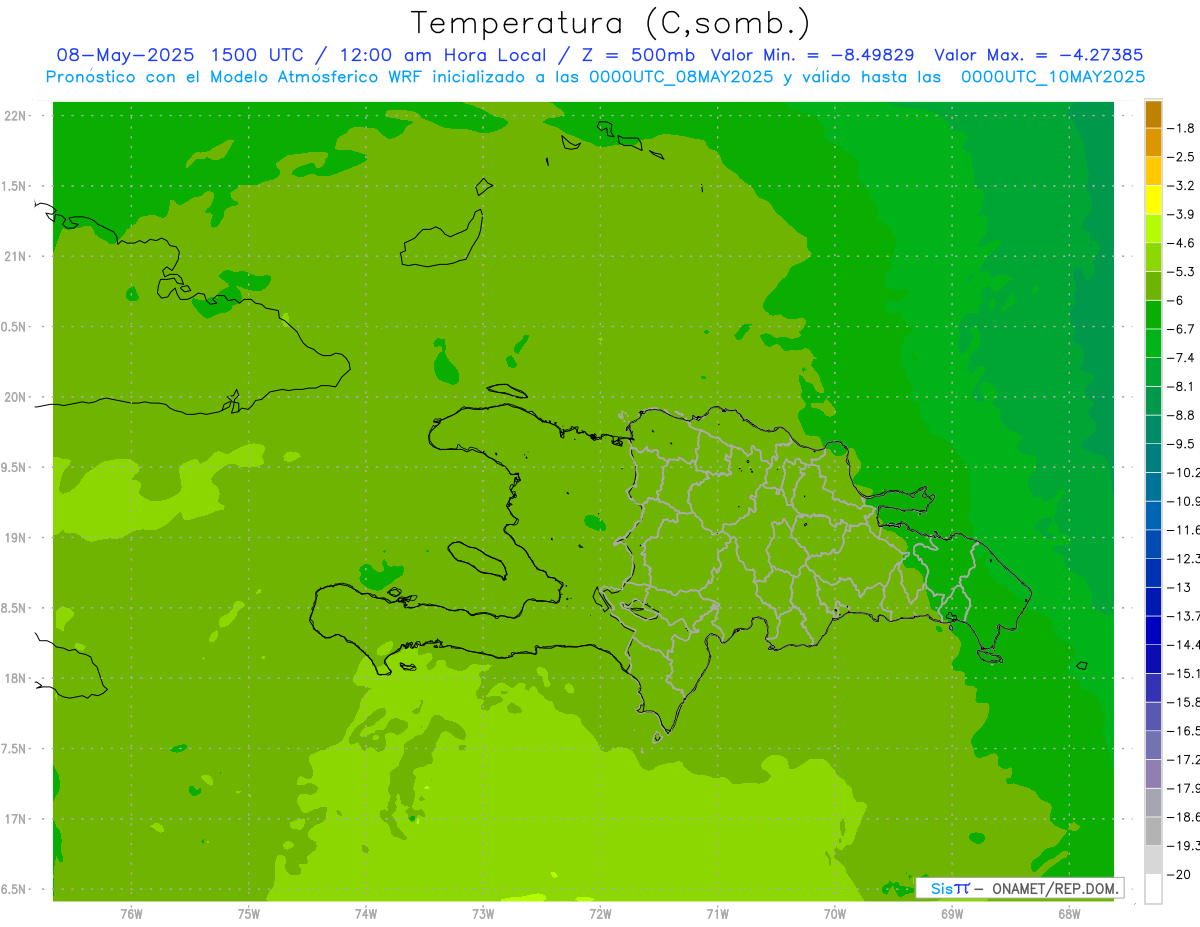
Task: Pick the lime swatch between -3.9 and -4.6
Action: point(1153,229)
